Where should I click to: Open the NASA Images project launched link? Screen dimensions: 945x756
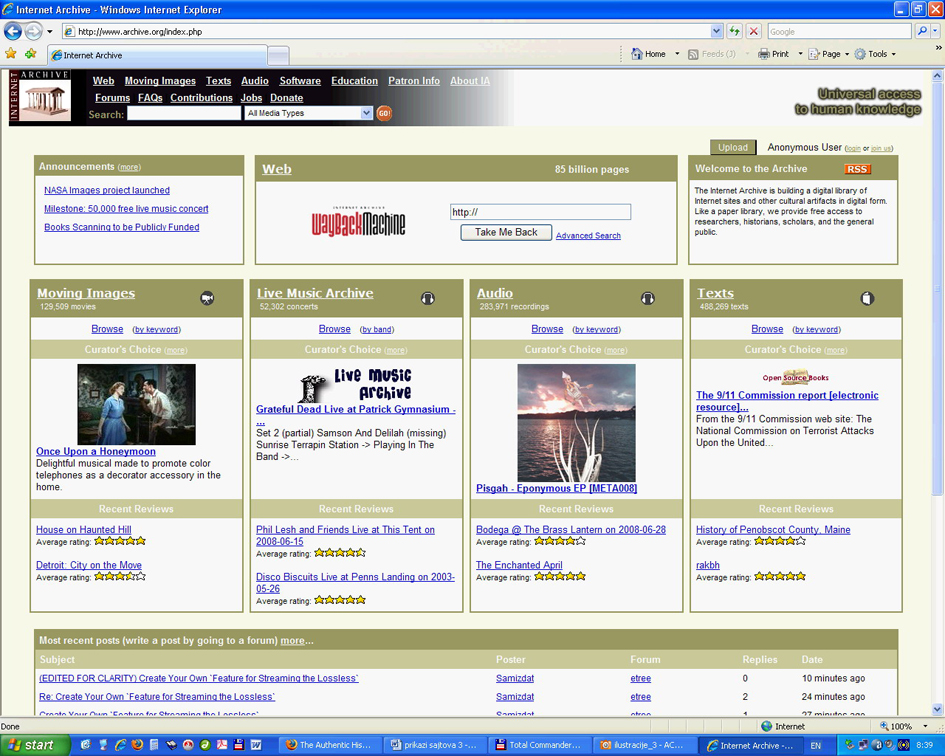(107, 190)
